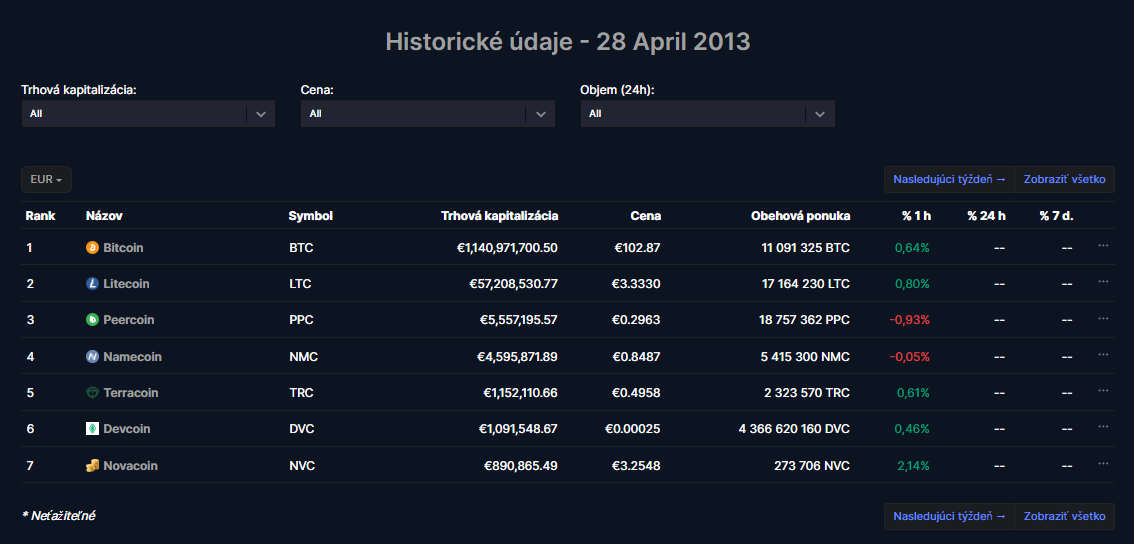Expand the Cena filter dropdown

[x=540, y=114]
